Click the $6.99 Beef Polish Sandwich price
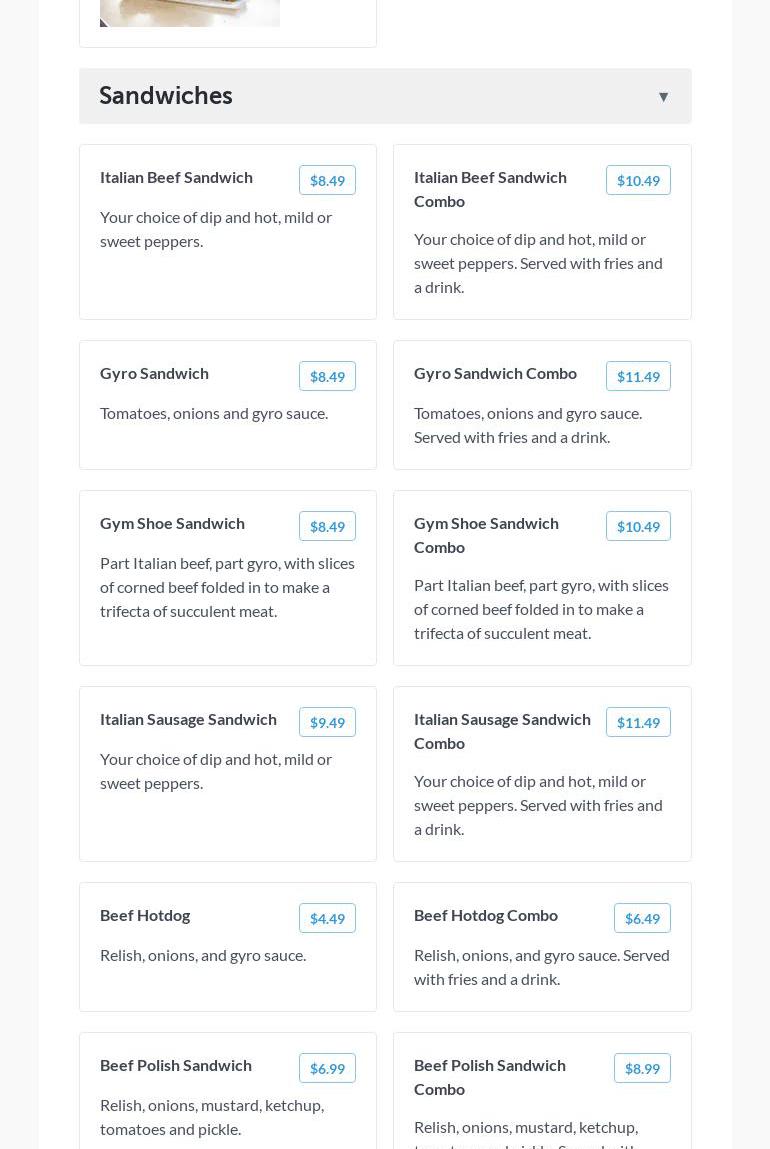This screenshot has height=1149, width=770. [x=327, y=1069]
